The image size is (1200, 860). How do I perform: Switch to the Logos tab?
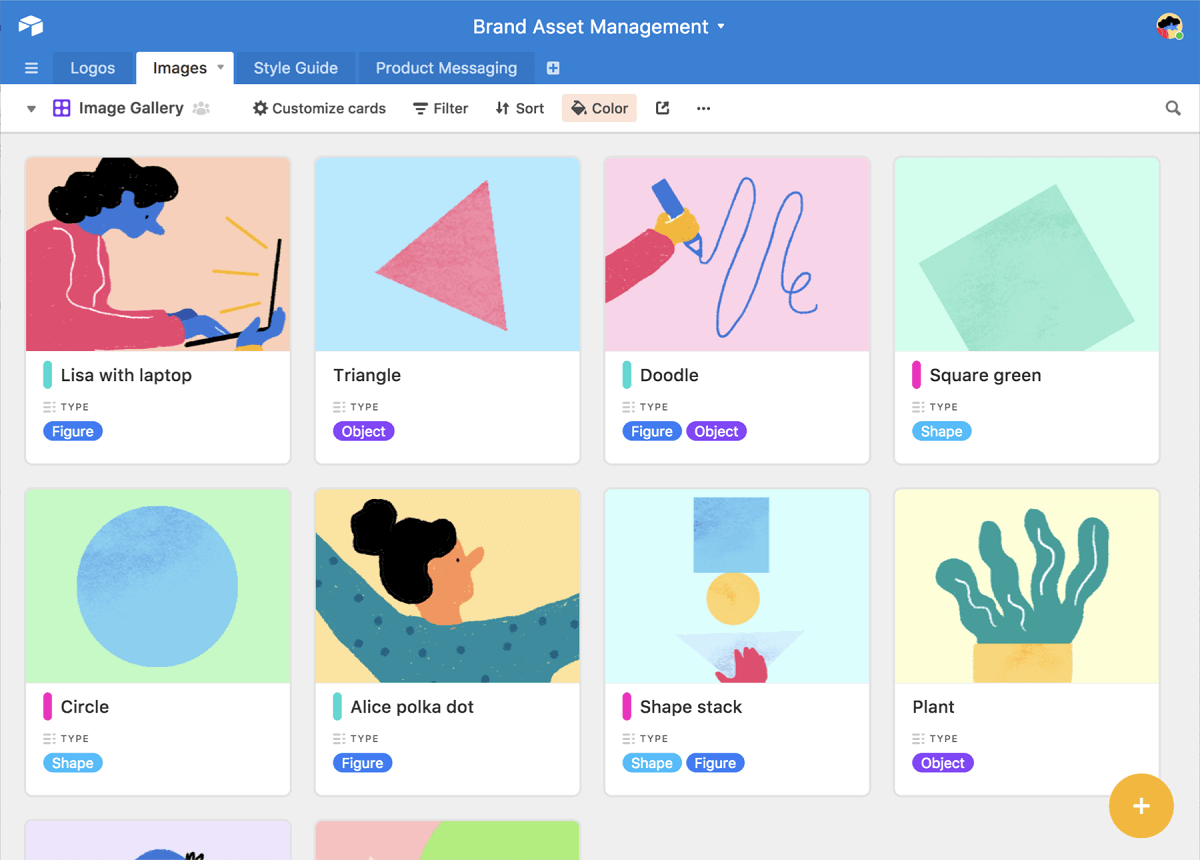(92, 68)
